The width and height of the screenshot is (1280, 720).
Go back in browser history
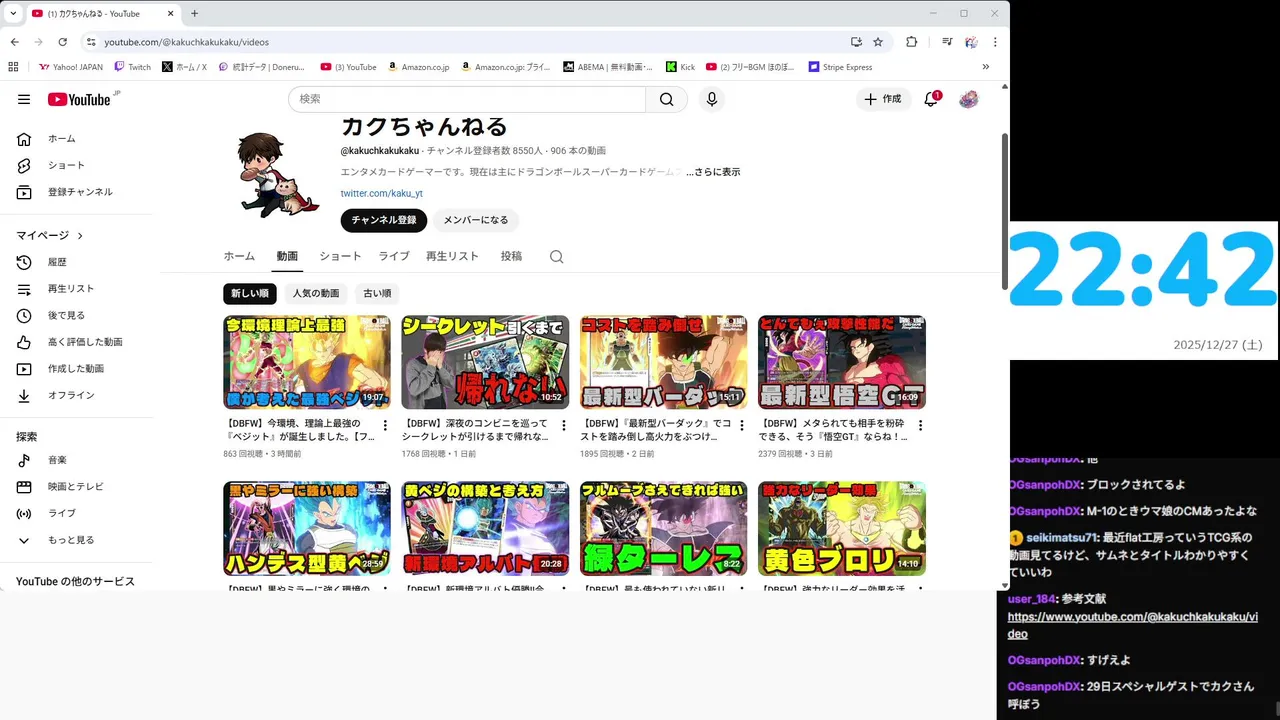pyautogui.click(x=15, y=42)
